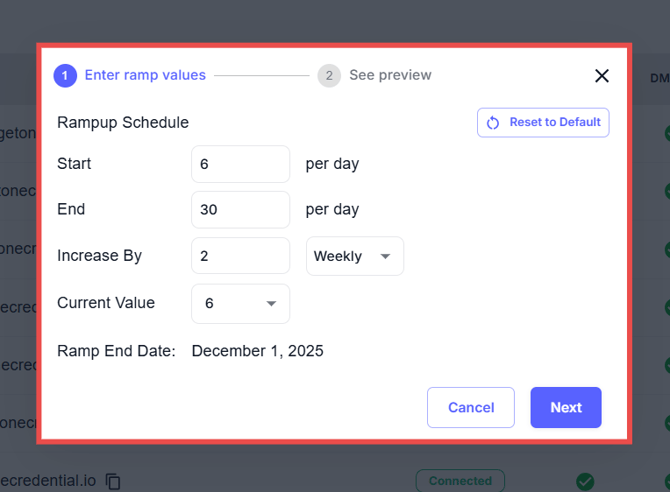This screenshot has height=492, width=670.
Task: Click the Increase By number field
Action: tap(240, 256)
